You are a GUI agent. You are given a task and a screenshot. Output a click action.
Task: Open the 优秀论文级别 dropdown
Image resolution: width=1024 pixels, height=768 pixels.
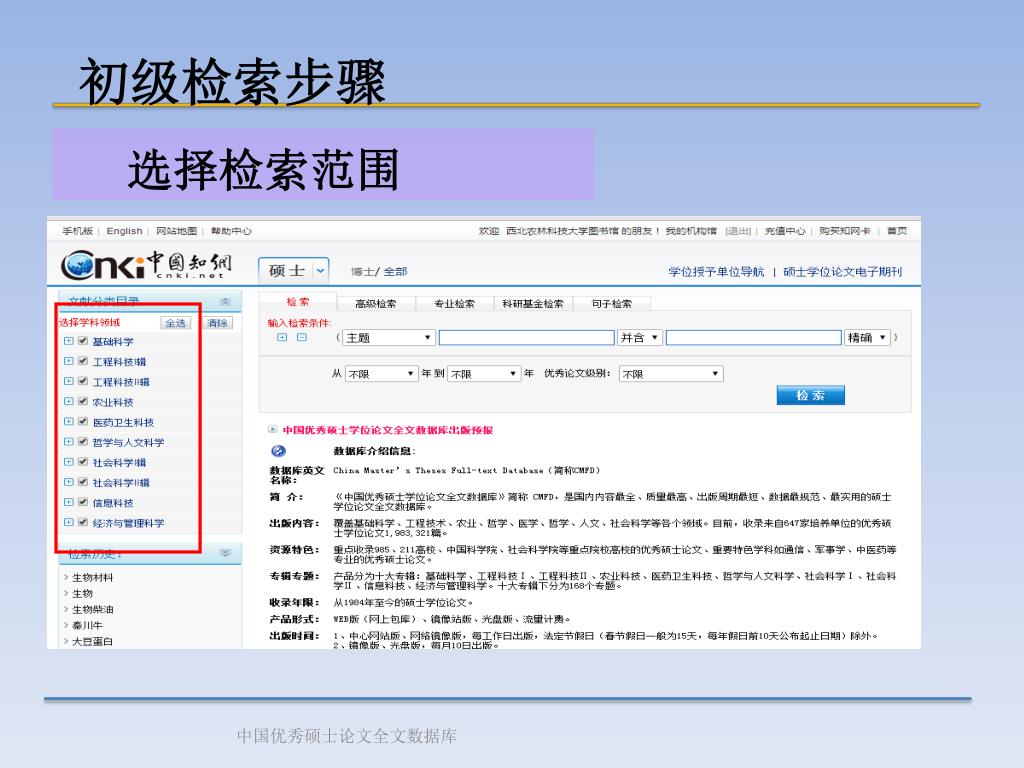tap(671, 374)
